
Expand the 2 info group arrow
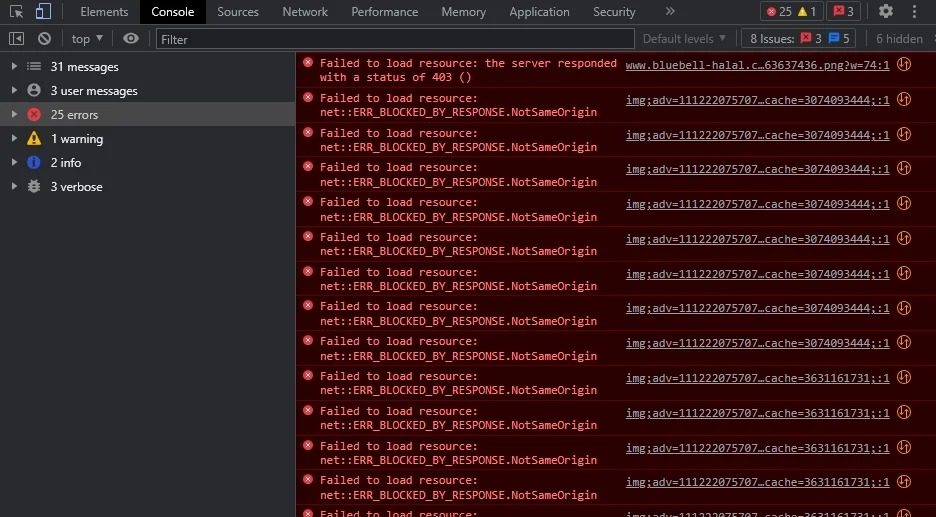tap(14, 162)
